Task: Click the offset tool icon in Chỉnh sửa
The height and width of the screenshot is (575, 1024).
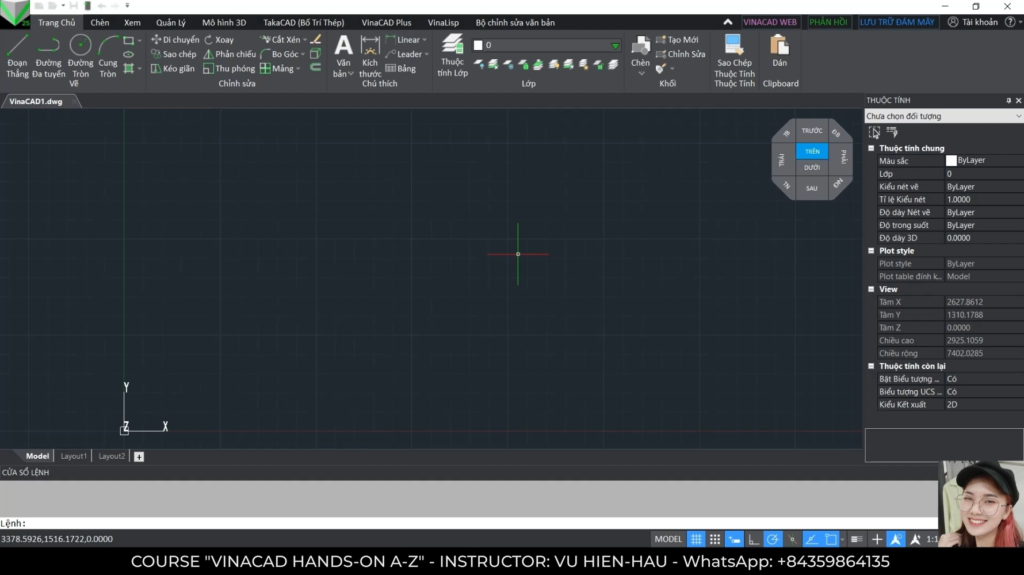Action: click(315, 68)
